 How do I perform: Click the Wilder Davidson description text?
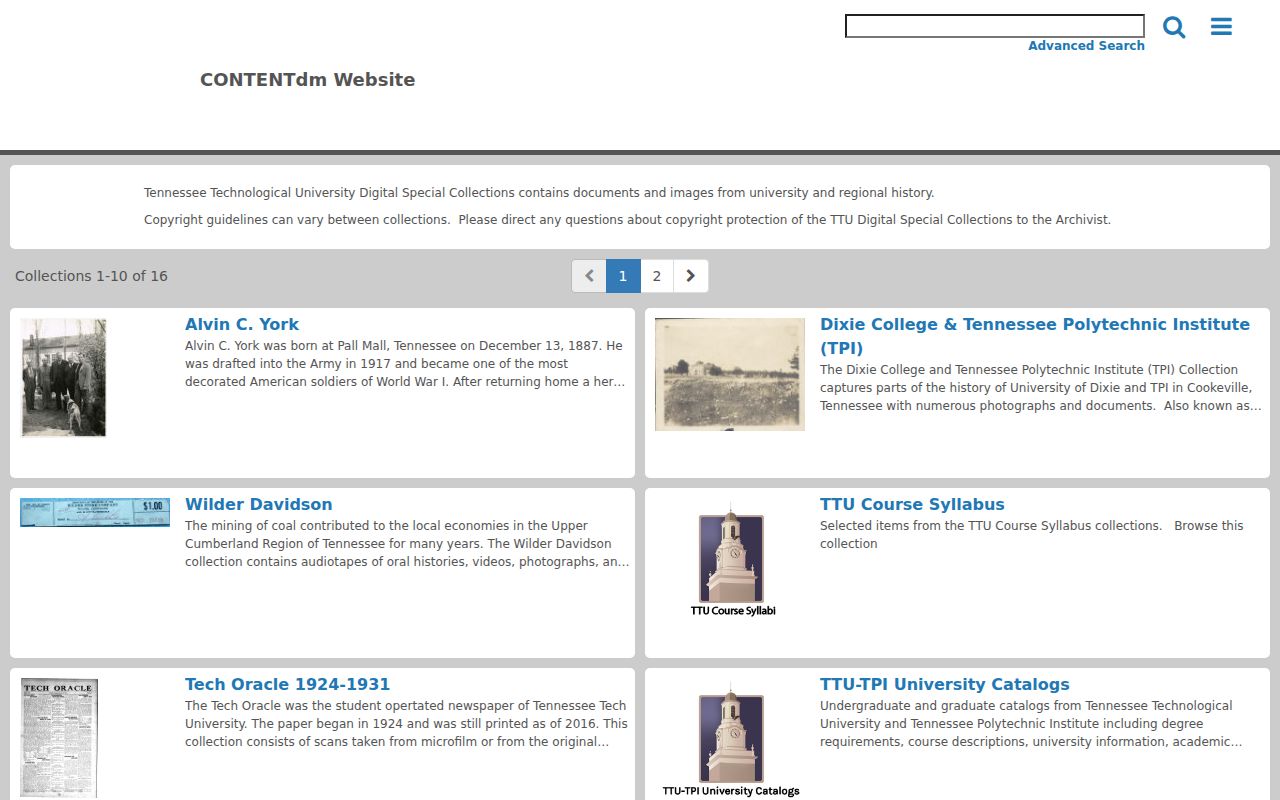click(407, 544)
